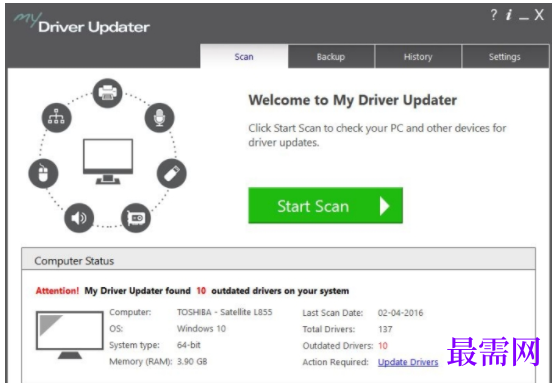
Task: Open help with the question mark icon
Action: coord(493,15)
